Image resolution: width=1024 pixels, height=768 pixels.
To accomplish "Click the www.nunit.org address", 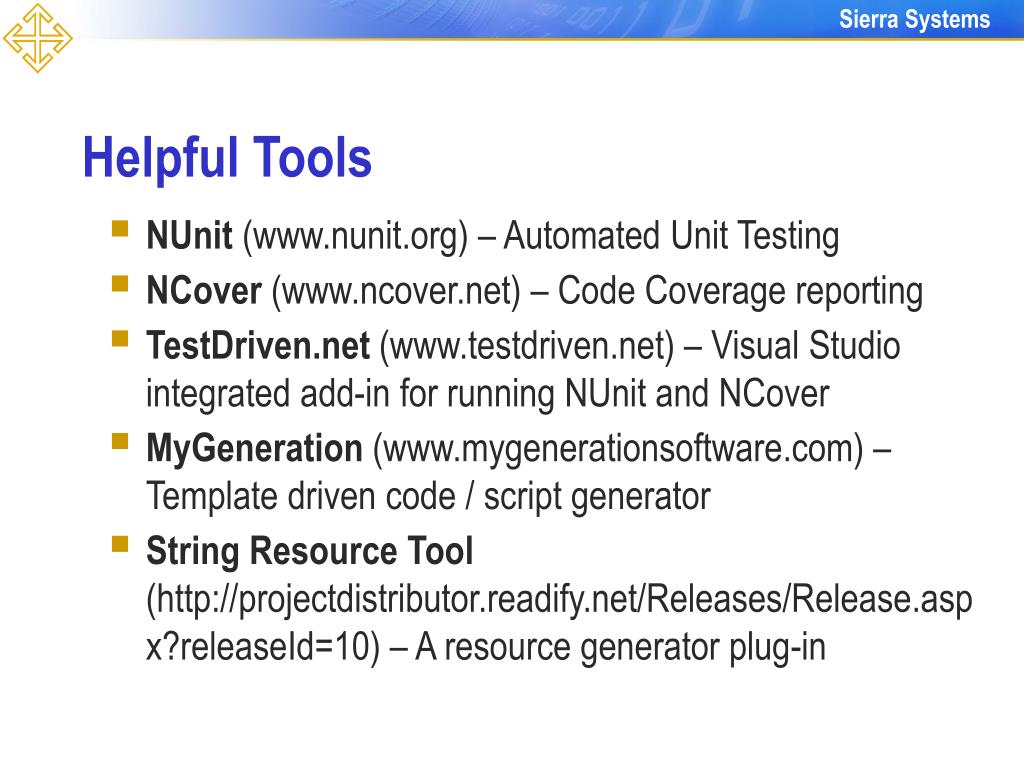I will [x=356, y=236].
